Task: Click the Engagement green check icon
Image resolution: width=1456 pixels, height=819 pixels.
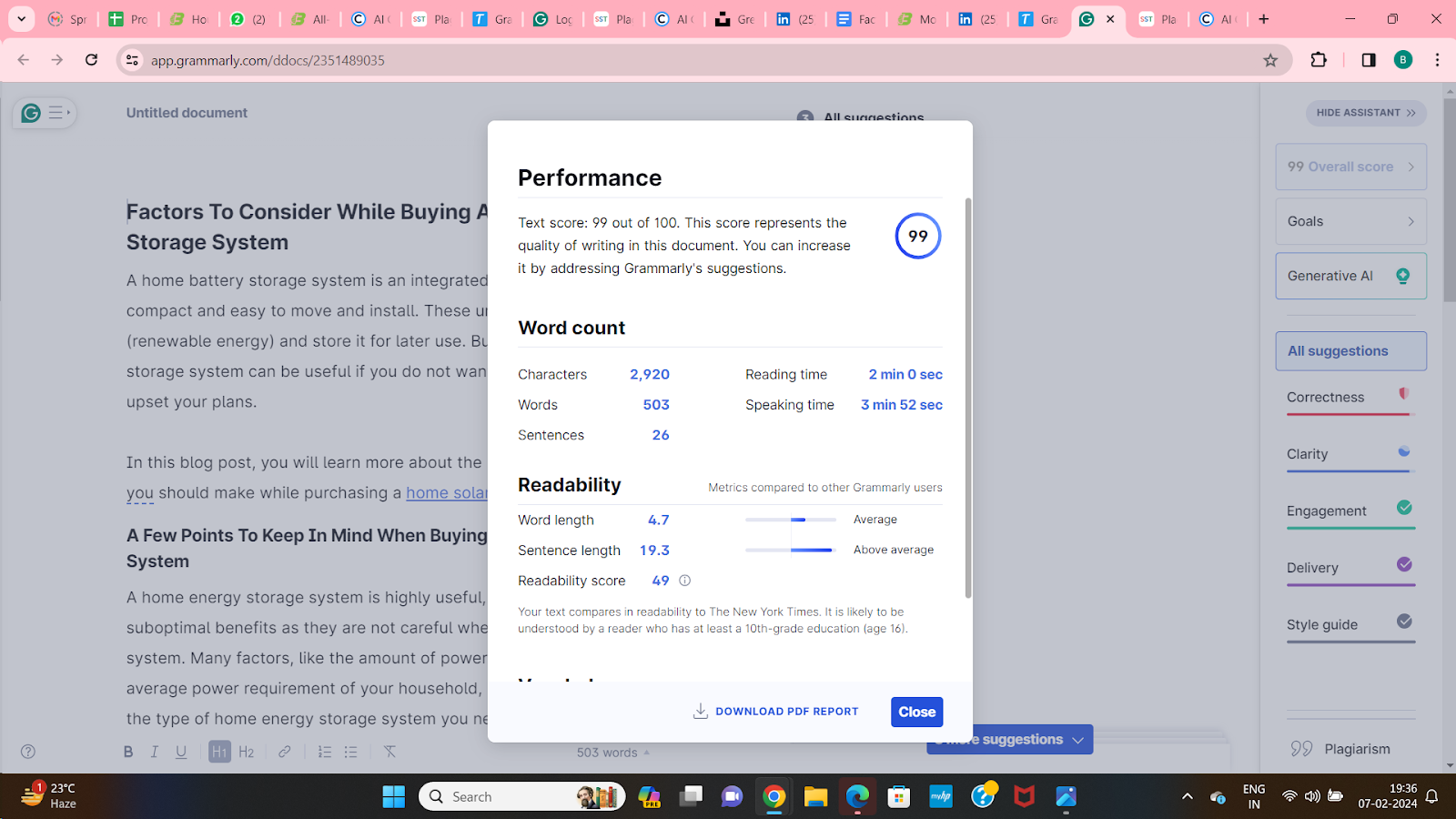Action: (x=1405, y=508)
